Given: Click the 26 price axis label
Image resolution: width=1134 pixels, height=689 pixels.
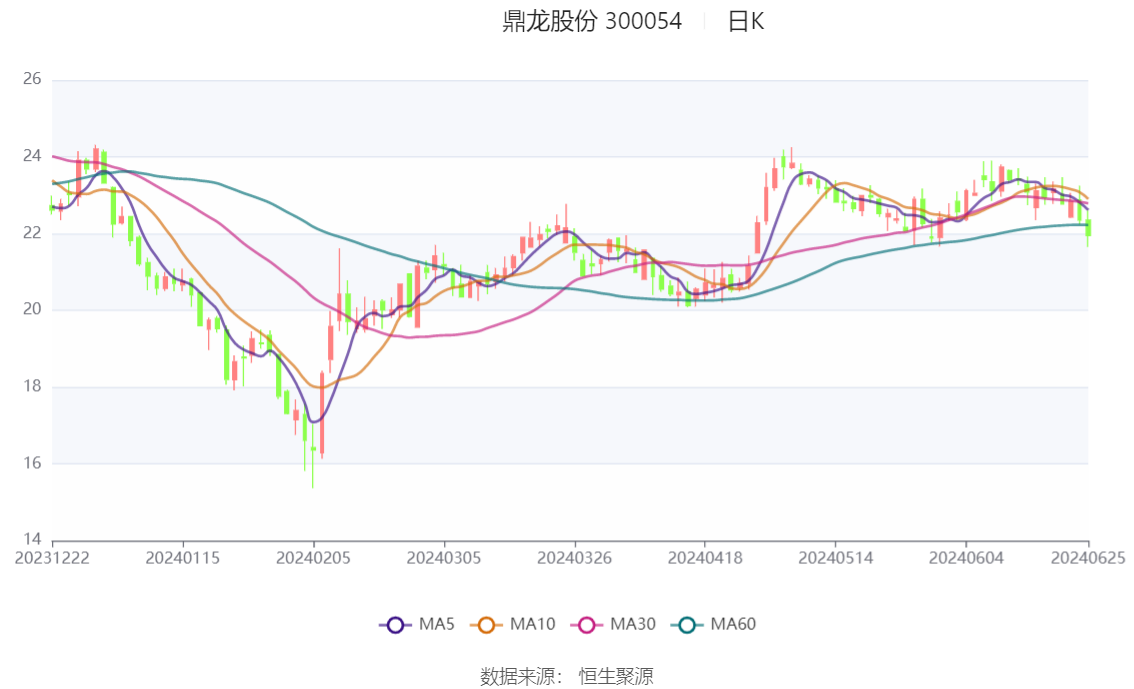Looking at the screenshot, I should coord(32,79).
